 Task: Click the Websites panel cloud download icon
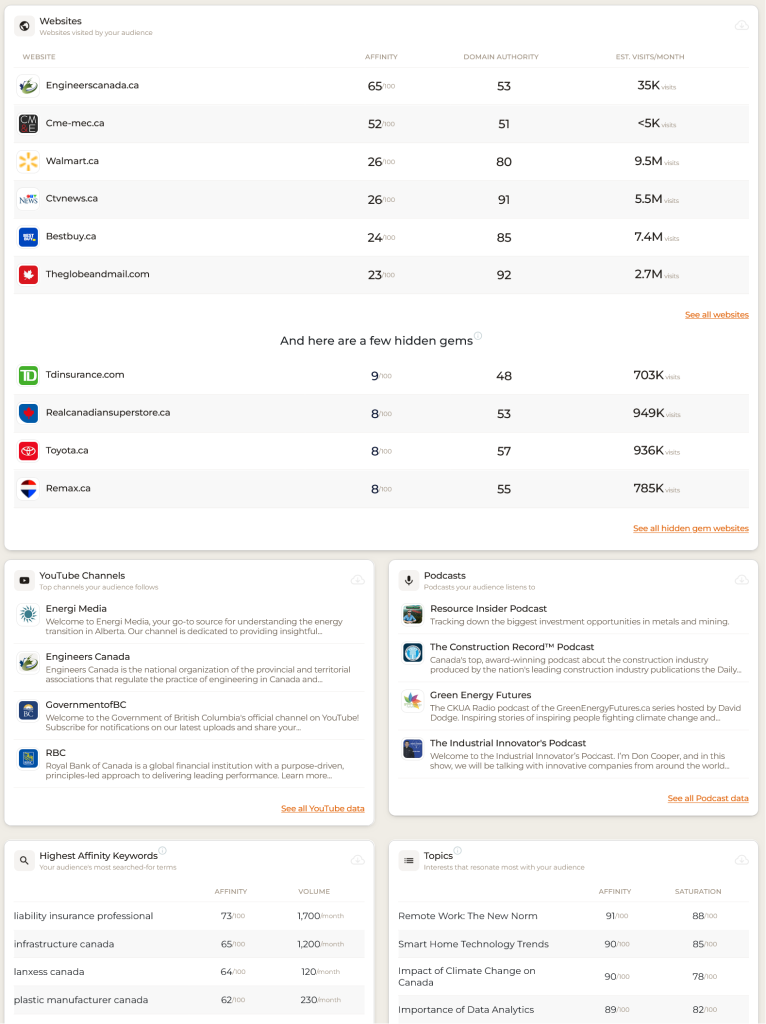click(x=741, y=25)
